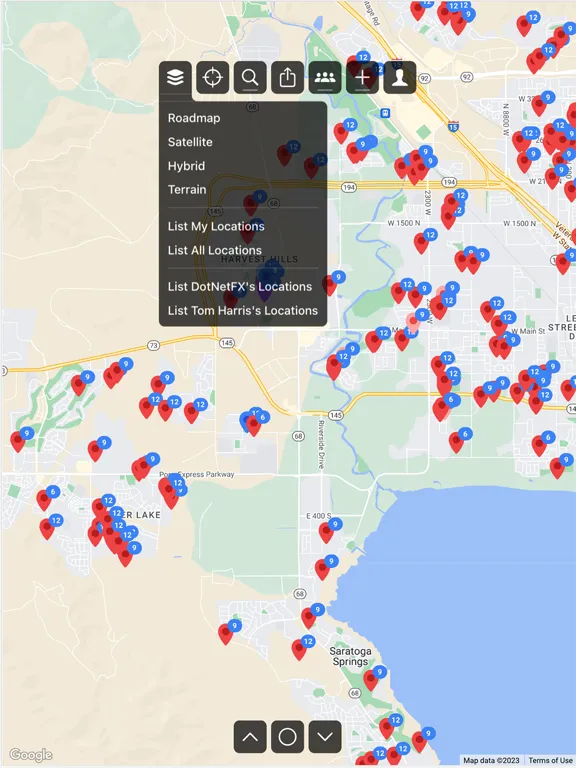
Task: Choose List Tom Harris's Locations
Action: point(242,311)
